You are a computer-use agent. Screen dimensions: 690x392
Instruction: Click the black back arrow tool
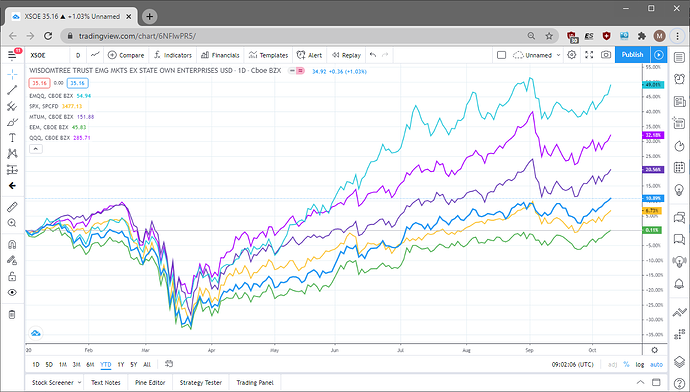[12, 186]
